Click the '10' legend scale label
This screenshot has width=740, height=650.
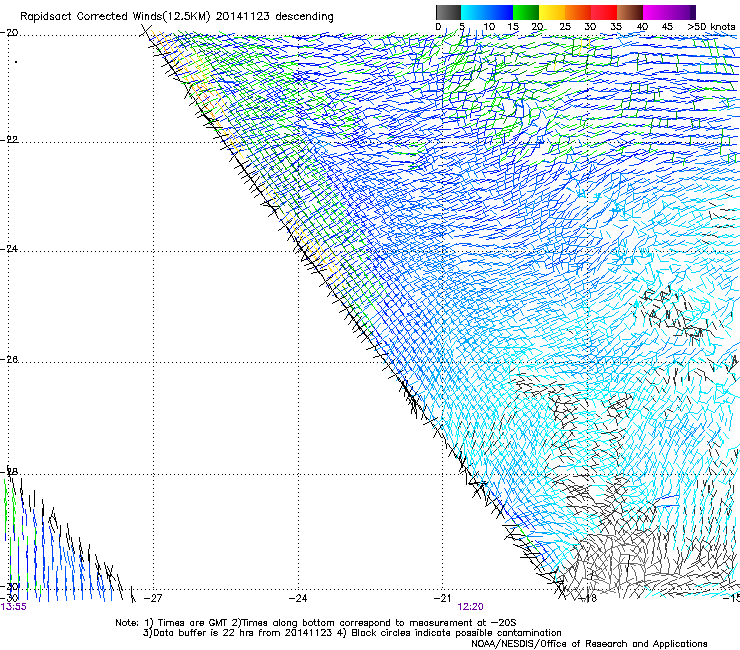point(489,27)
